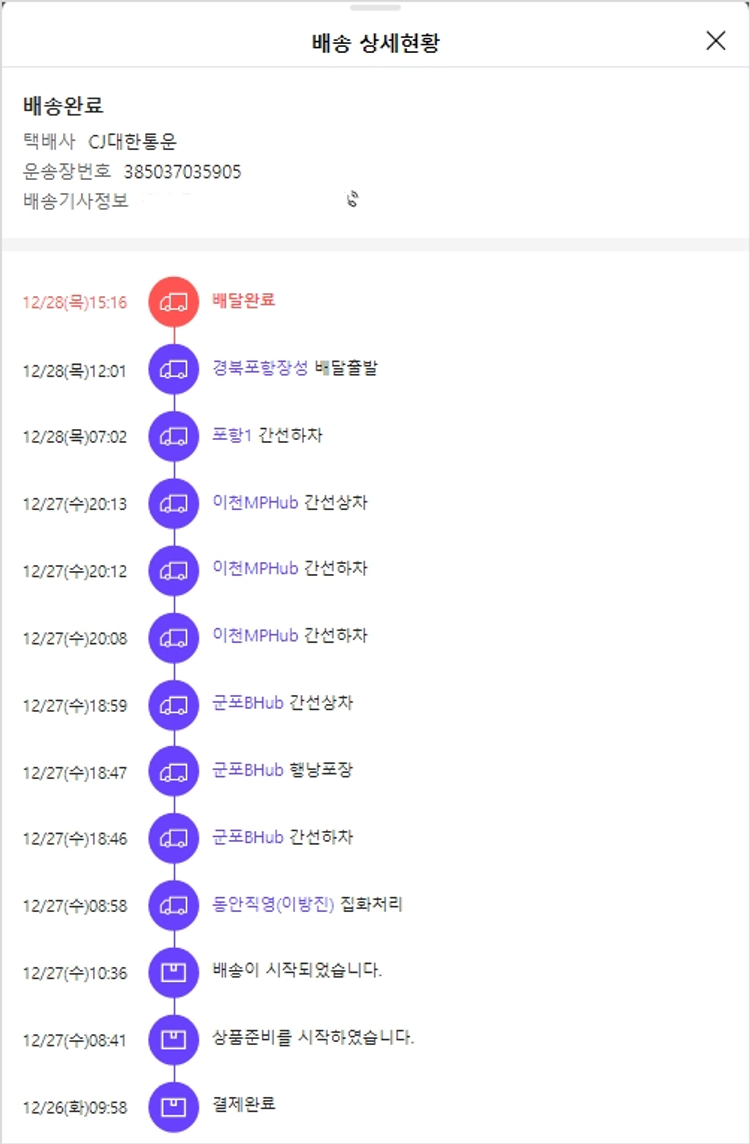Open the 이천MPHub link at 20:13
The width and height of the screenshot is (750, 1144).
[255, 502]
